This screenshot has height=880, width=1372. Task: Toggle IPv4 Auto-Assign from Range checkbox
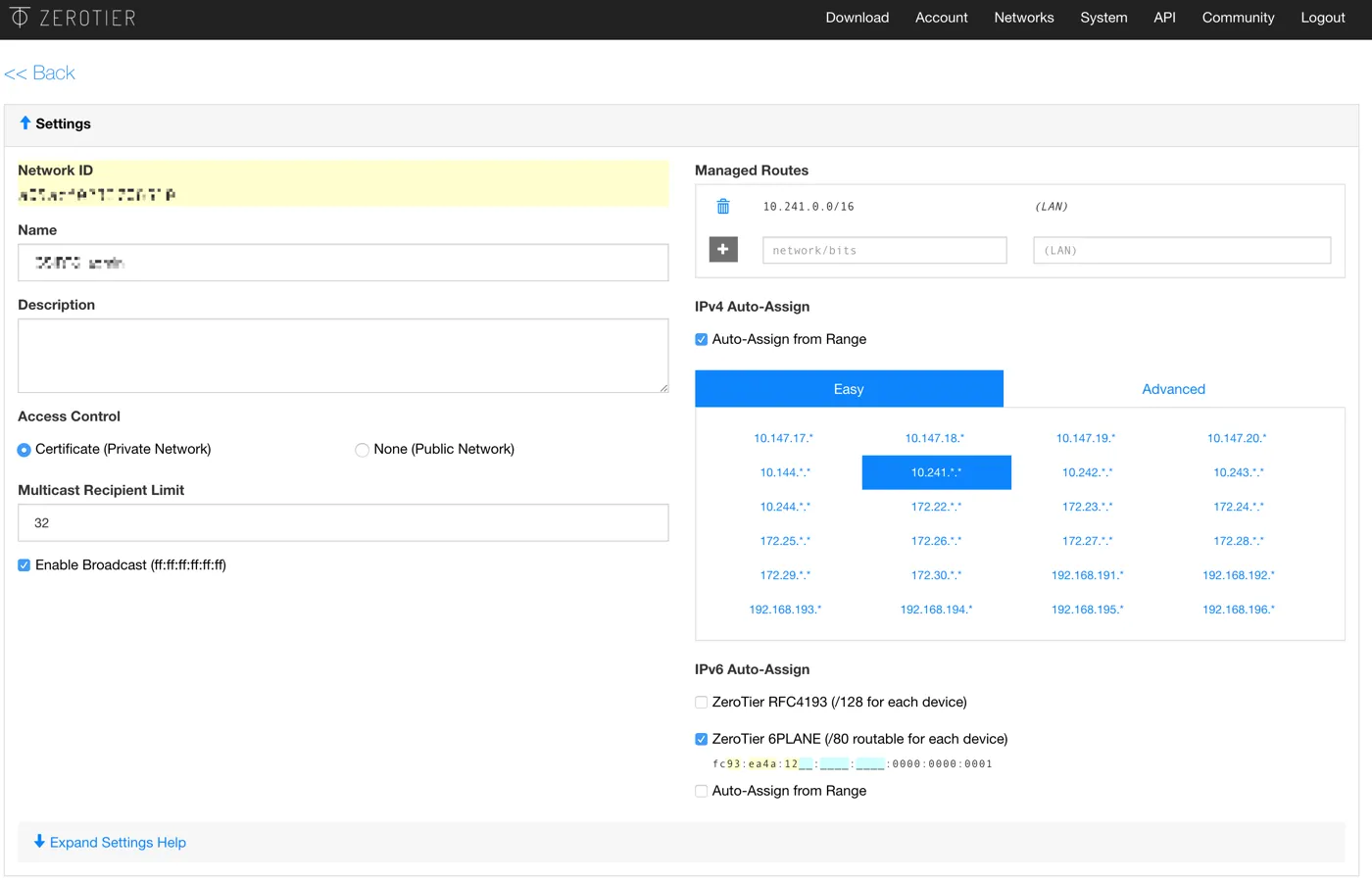pos(701,339)
